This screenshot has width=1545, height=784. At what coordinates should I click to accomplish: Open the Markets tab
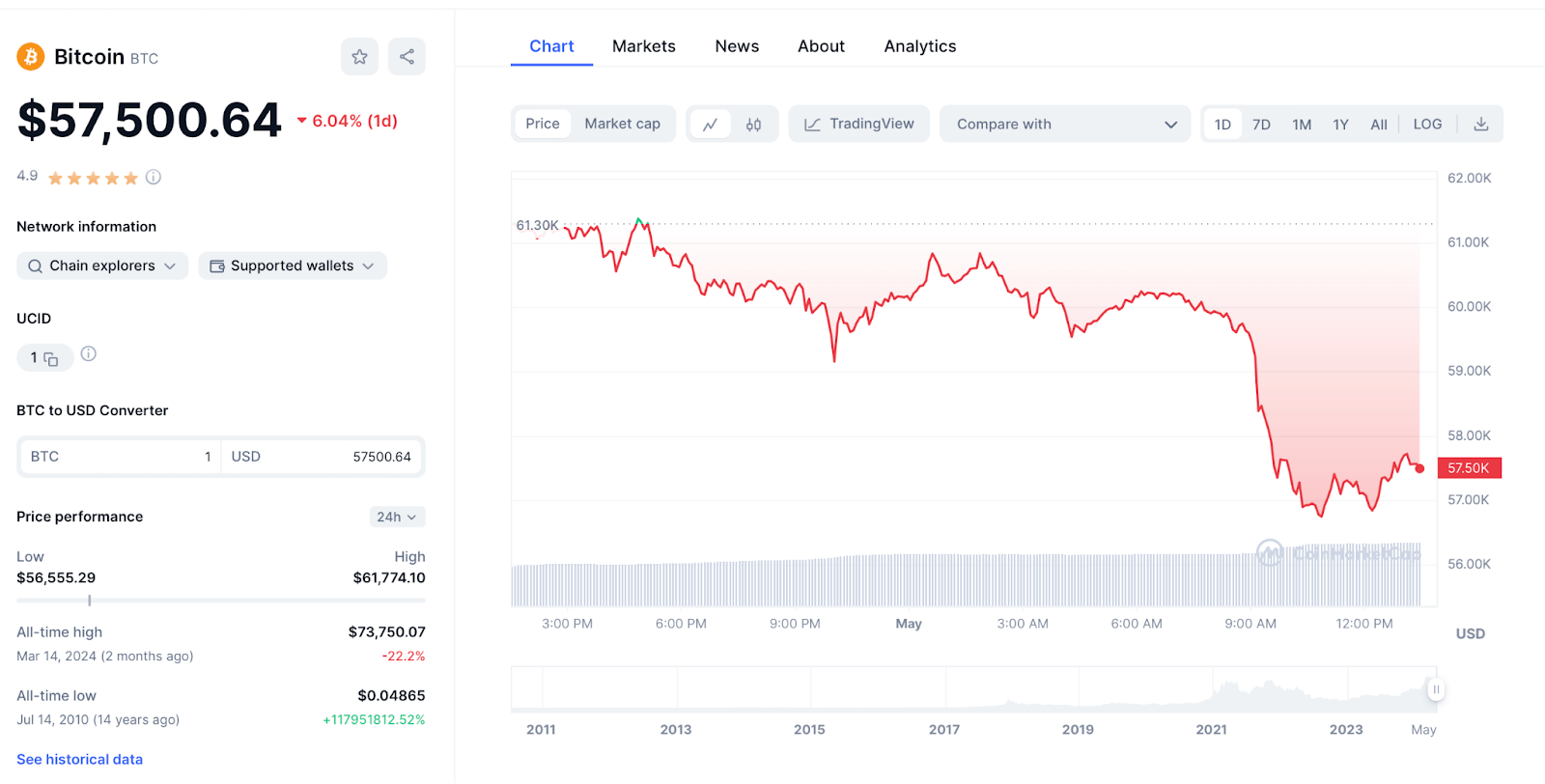pyautogui.click(x=644, y=46)
